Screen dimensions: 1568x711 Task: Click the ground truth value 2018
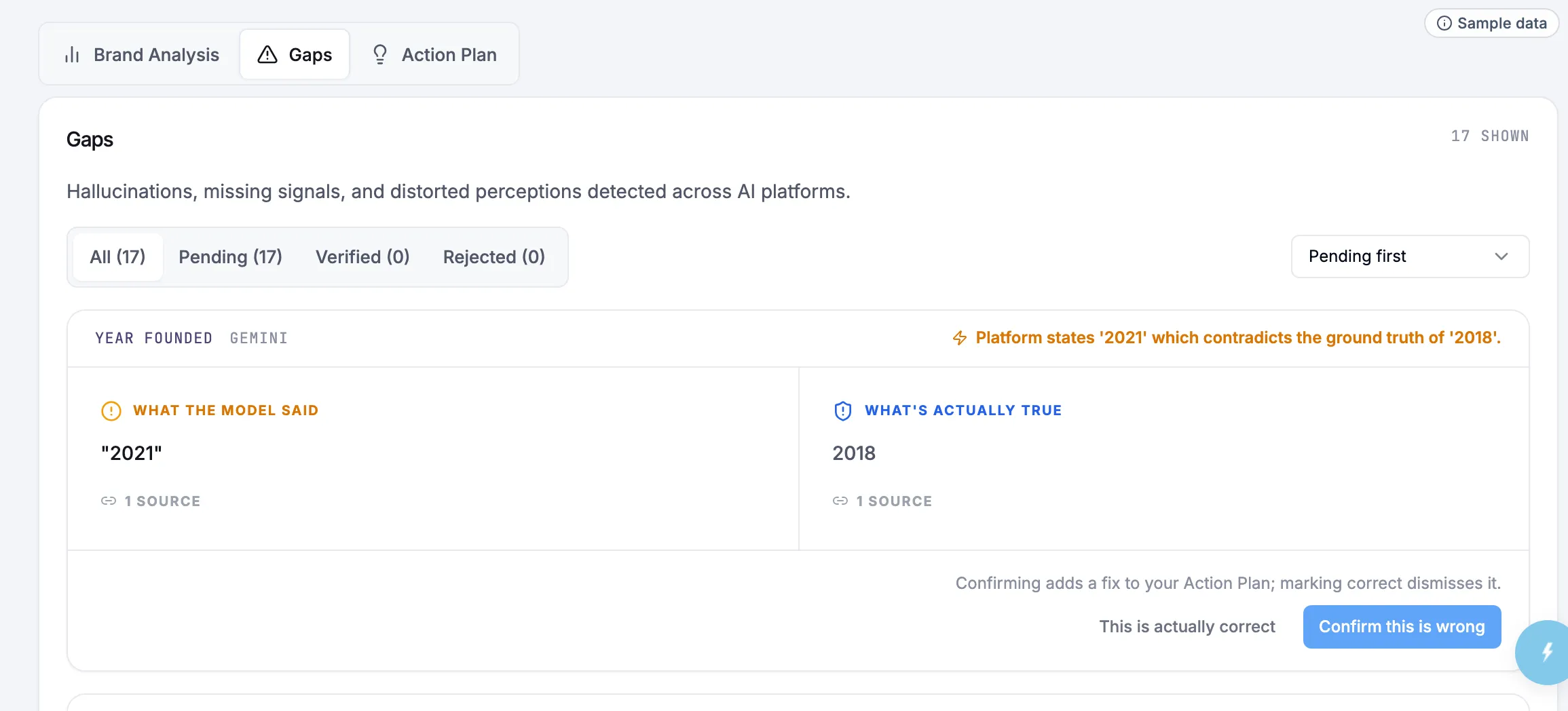click(854, 453)
